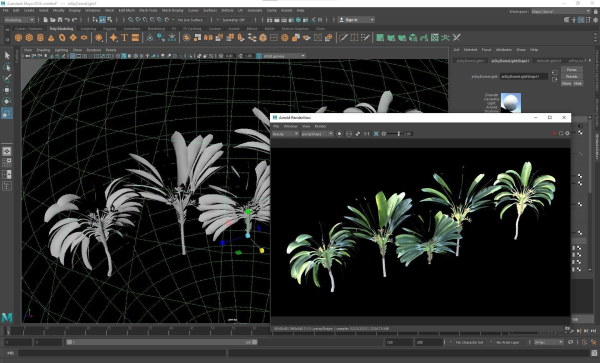Viewport: 600px width, 363px height.
Task: Create a polygon sphere from the shelf
Action: [18, 37]
